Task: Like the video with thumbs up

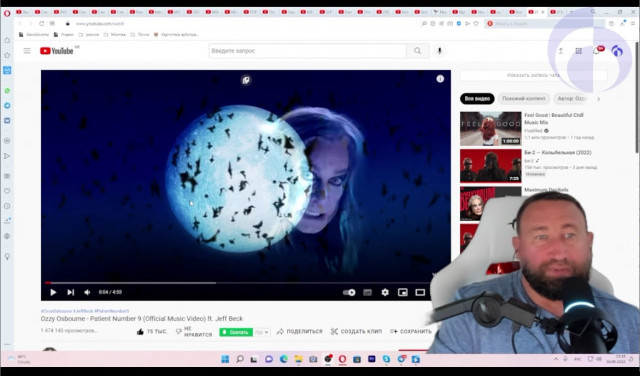Action: tap(140, 332)
